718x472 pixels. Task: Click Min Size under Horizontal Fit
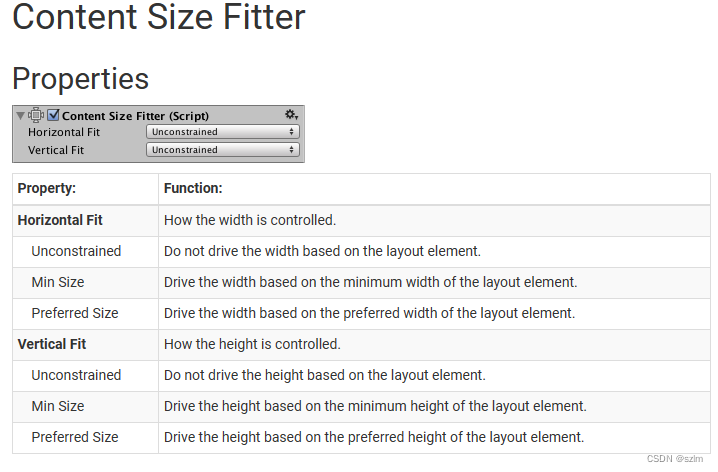58,282
